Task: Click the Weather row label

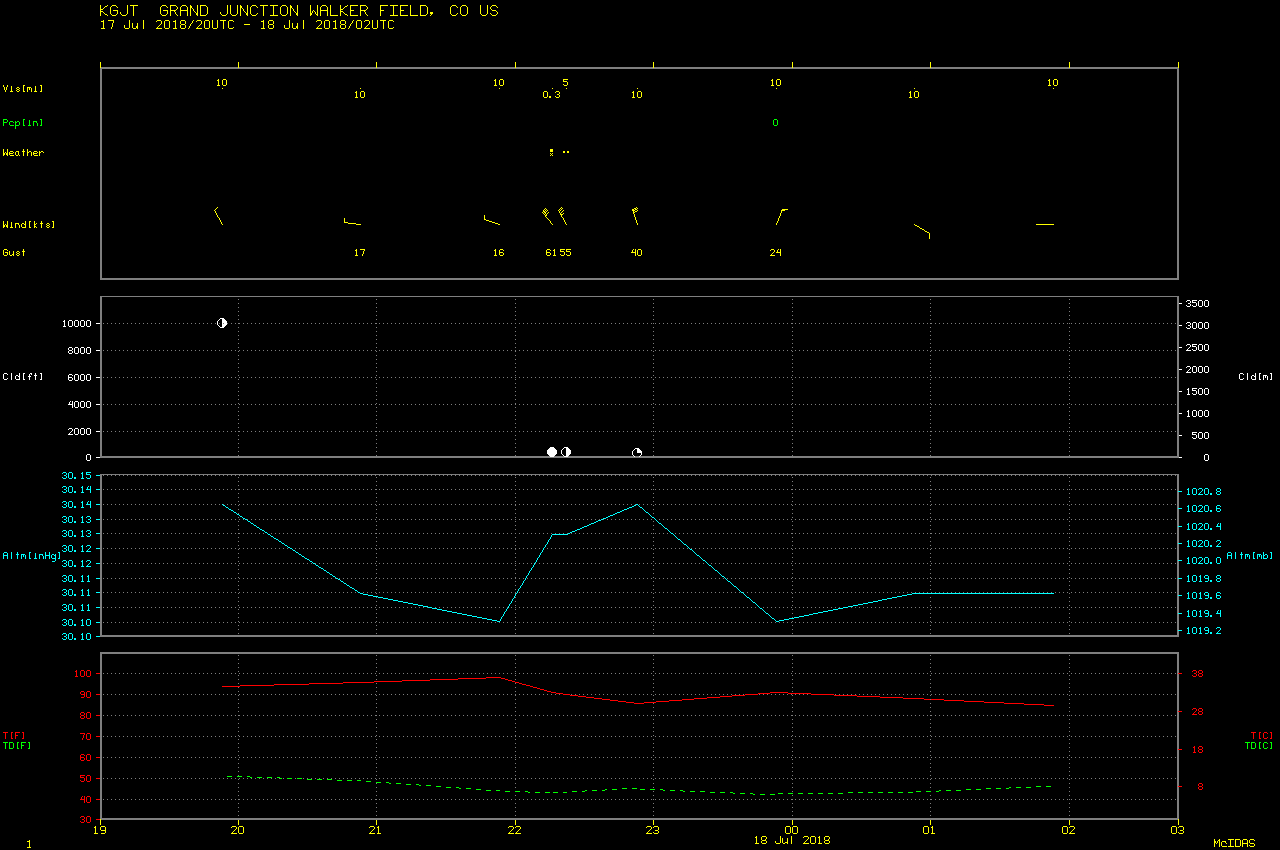Action: coord(23,153)
